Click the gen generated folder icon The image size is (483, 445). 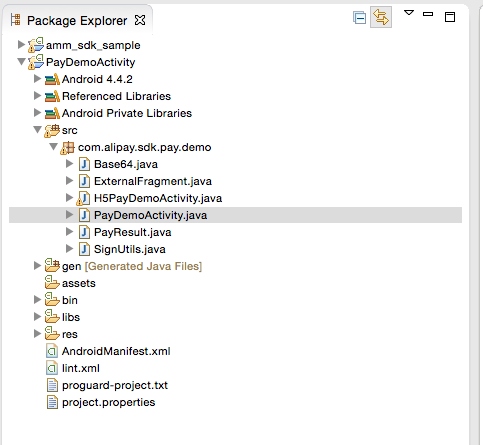pos(52,266)
